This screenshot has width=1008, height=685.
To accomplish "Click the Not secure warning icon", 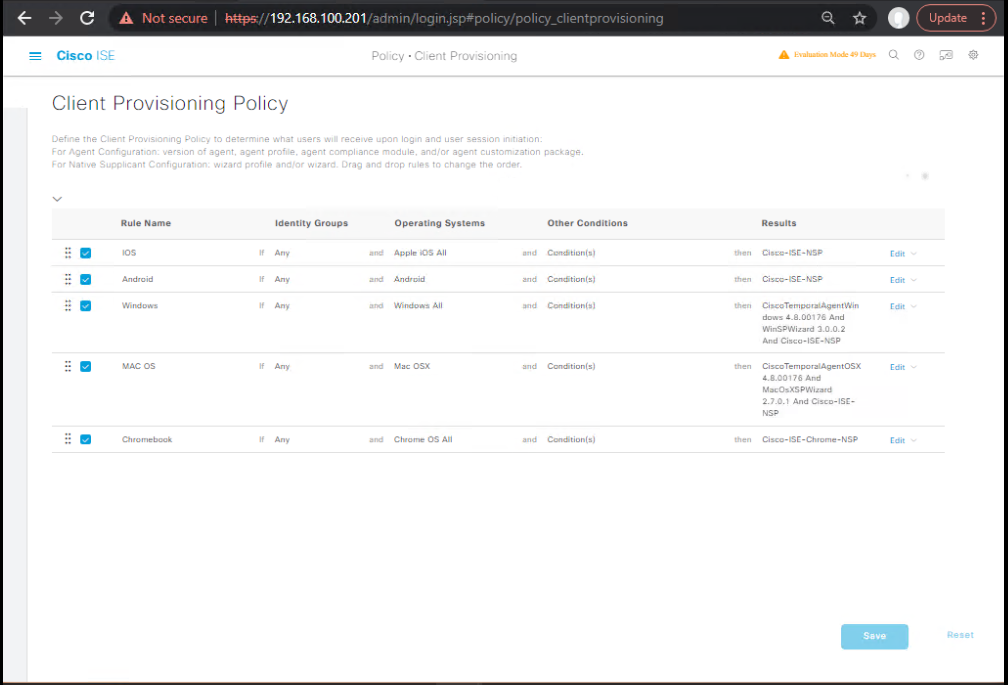I will pos(127,18).
